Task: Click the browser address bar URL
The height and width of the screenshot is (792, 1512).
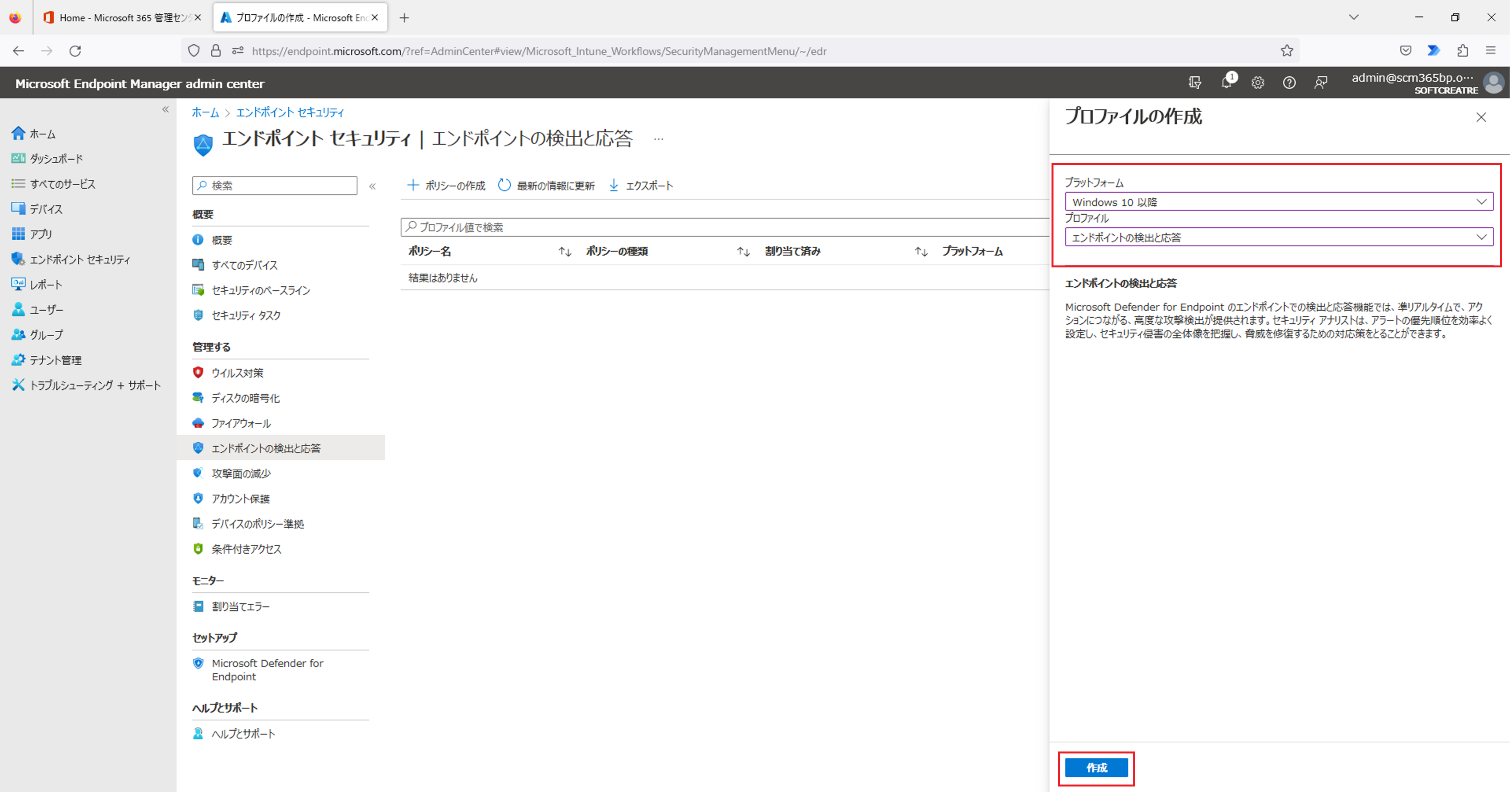Action: [539, 51]
